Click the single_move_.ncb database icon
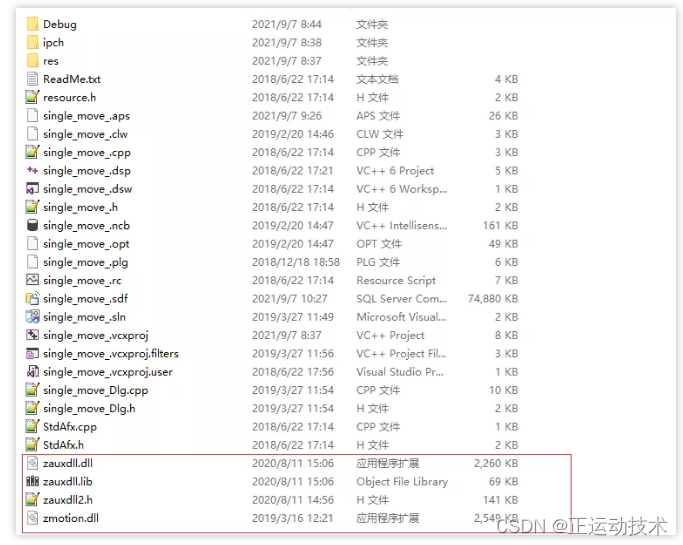683x545 pixels. pos(33,225)
